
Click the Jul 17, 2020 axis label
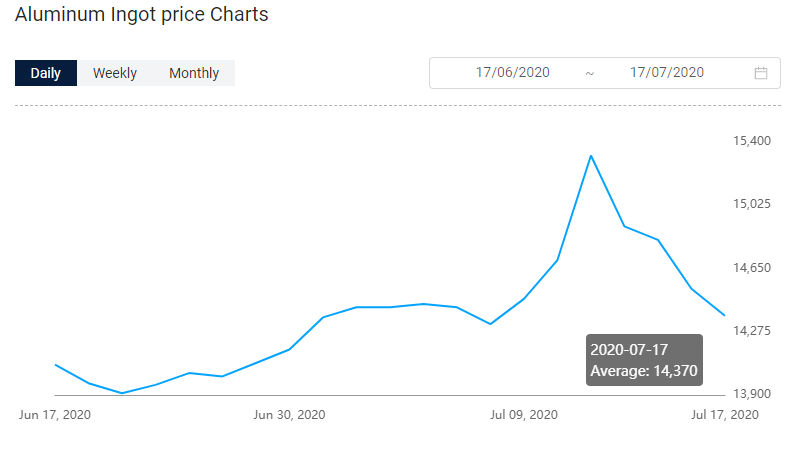[725, 415]
